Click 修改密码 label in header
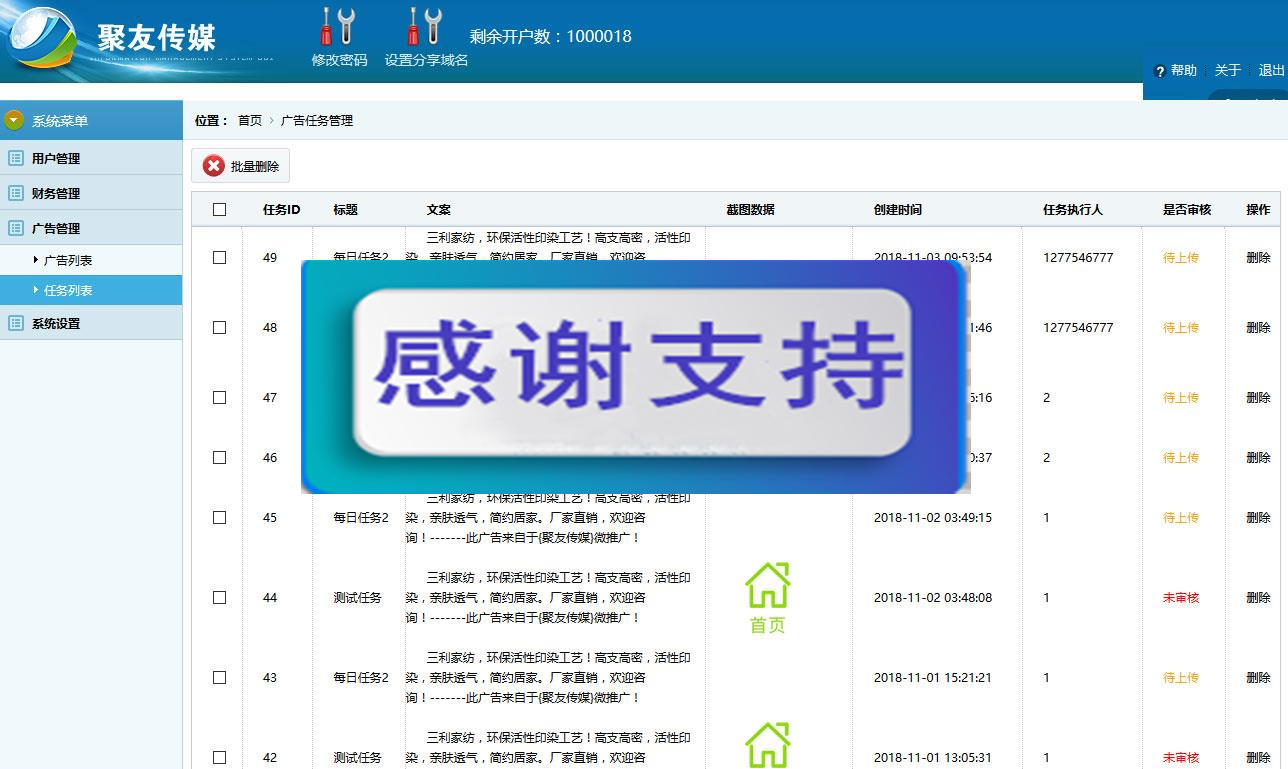 coord(339,60)
